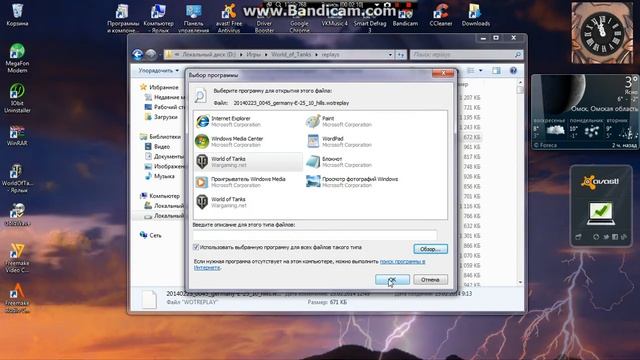The width and height of the screenshot is (640, 360).
Task: Open WinRAR desktop icon
Action: [17, 135]
